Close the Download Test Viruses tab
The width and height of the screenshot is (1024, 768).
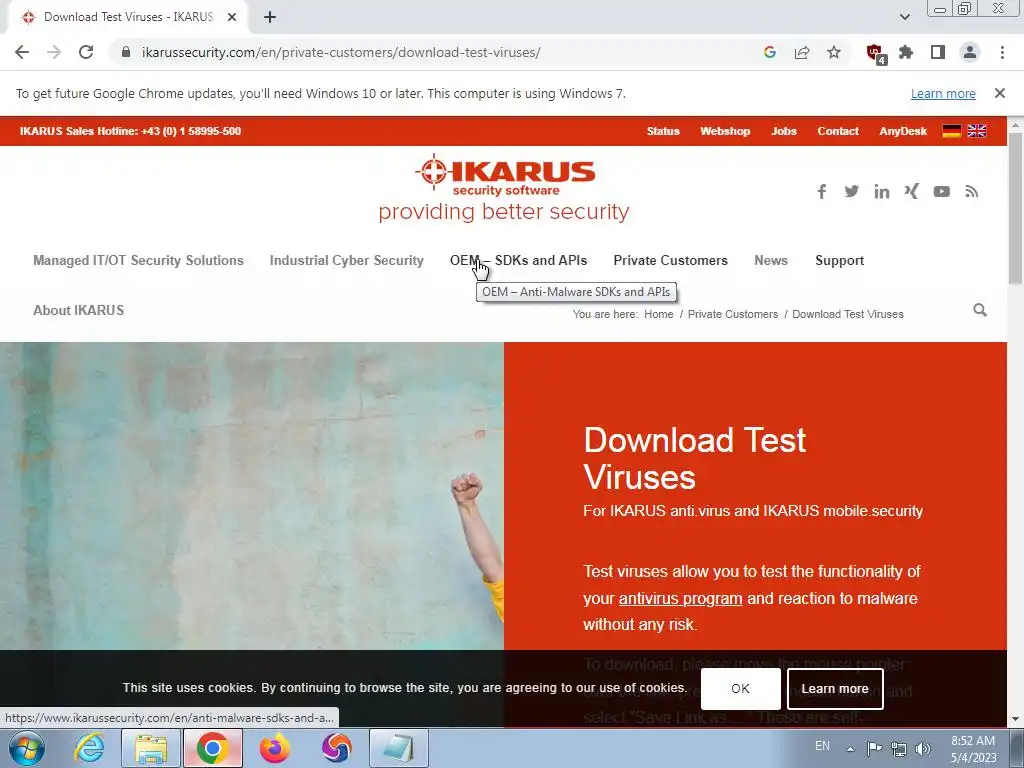[232, 17]
